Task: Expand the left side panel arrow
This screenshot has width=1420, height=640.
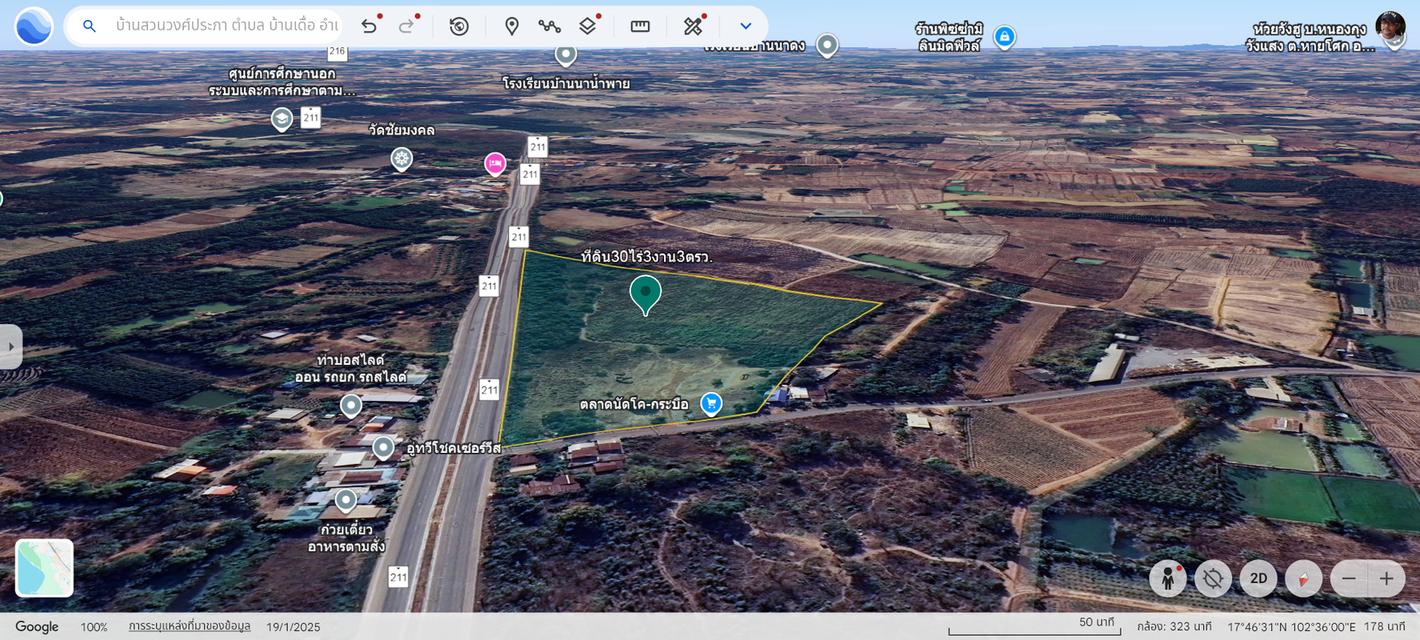Action: [11, 346]
